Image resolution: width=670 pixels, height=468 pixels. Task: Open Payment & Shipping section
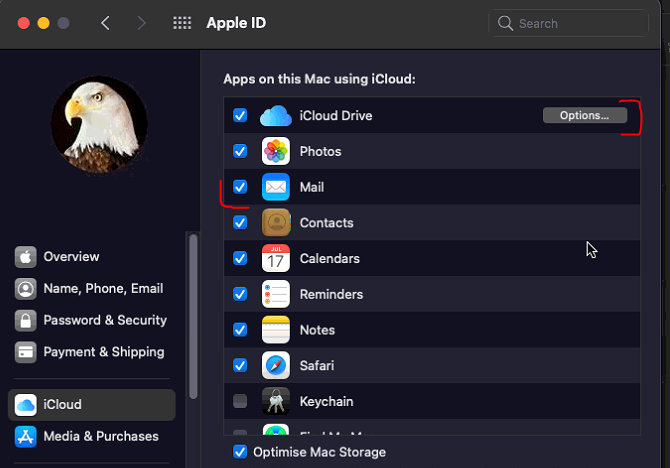pyautogui.click(x=91, y=352)
